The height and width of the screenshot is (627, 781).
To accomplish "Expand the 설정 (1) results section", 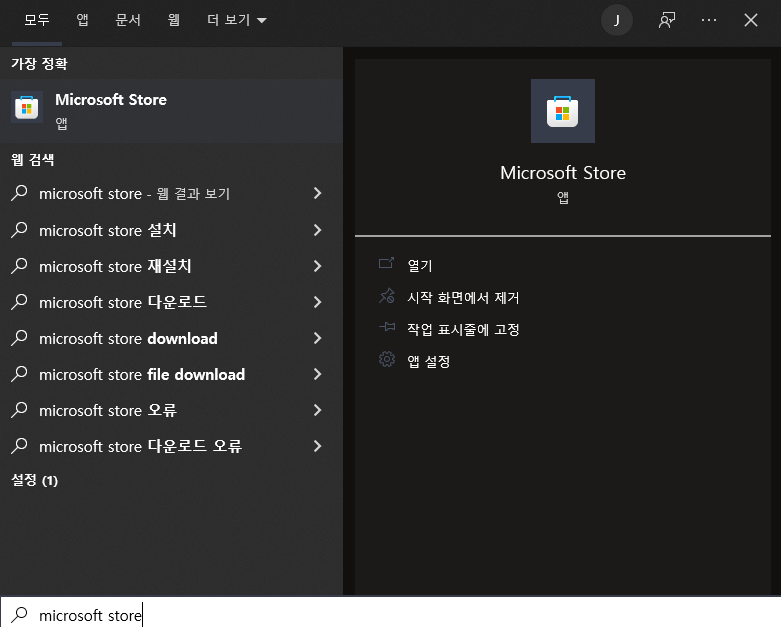I will click(x=34, y=480).
